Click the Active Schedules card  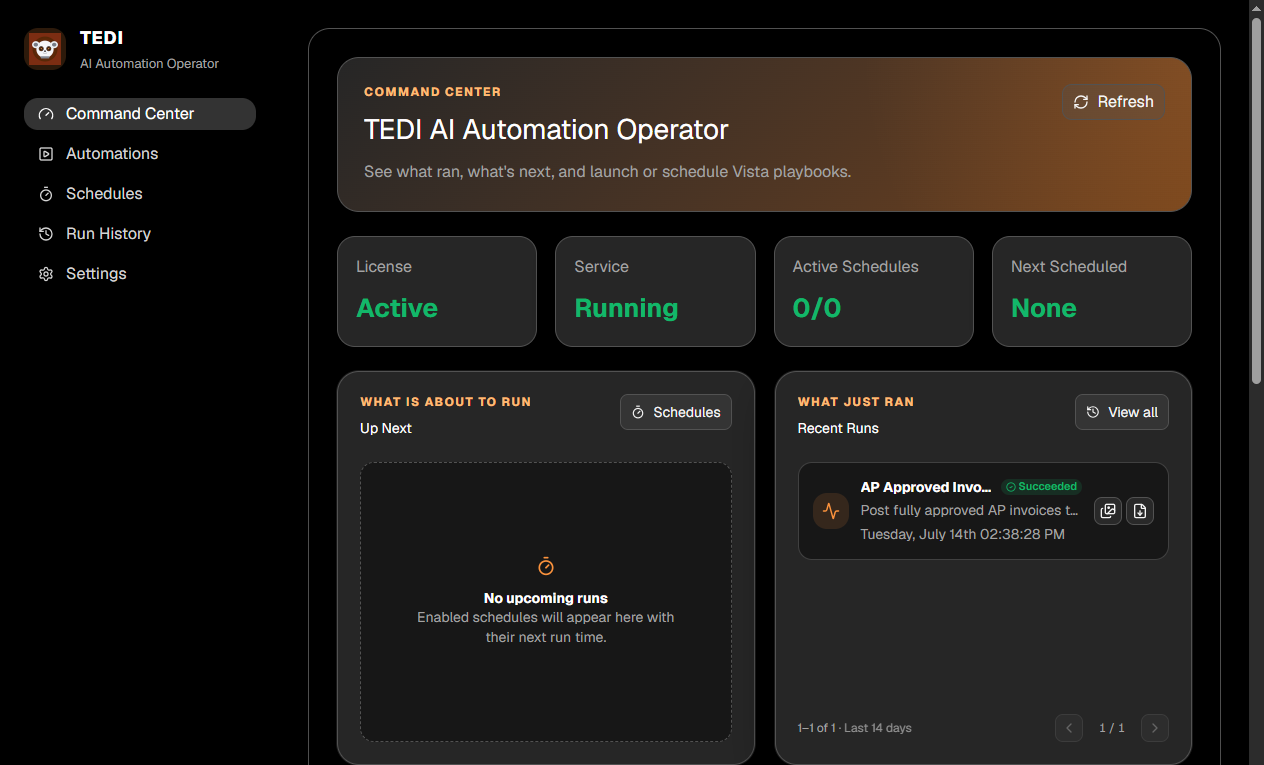pos(874,291)
